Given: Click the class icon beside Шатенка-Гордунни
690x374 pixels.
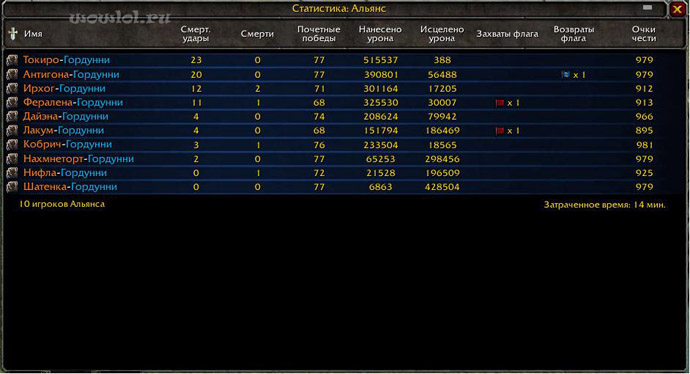Looking at the screenshot, I should [12, 187].
